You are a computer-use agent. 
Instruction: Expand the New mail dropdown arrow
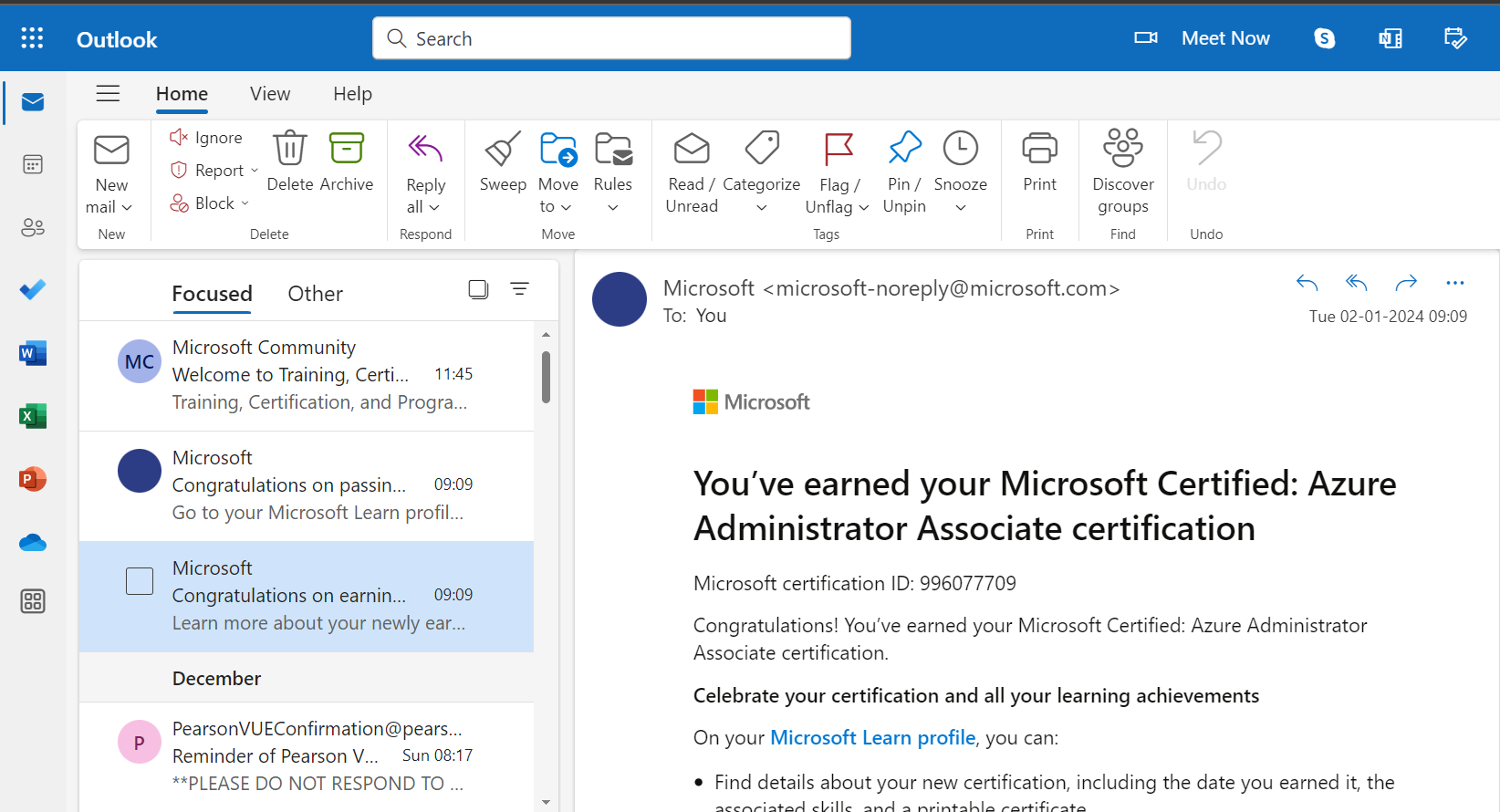point(127,208)
